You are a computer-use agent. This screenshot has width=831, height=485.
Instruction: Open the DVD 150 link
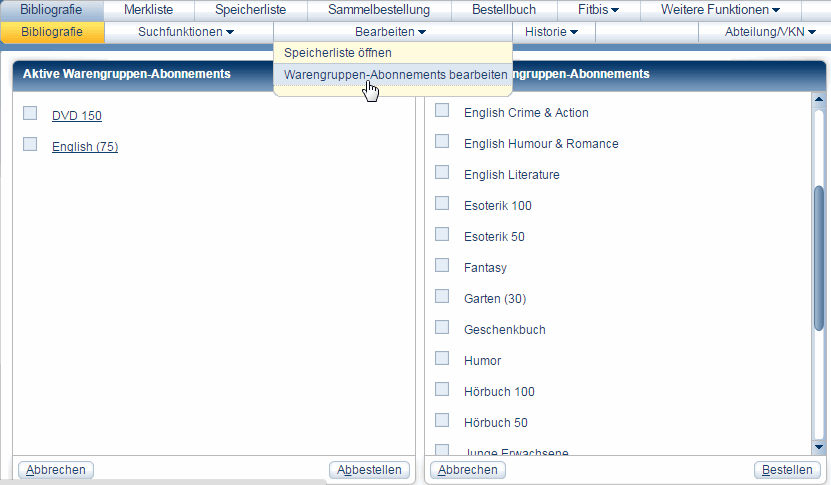(x=77, y=116)
